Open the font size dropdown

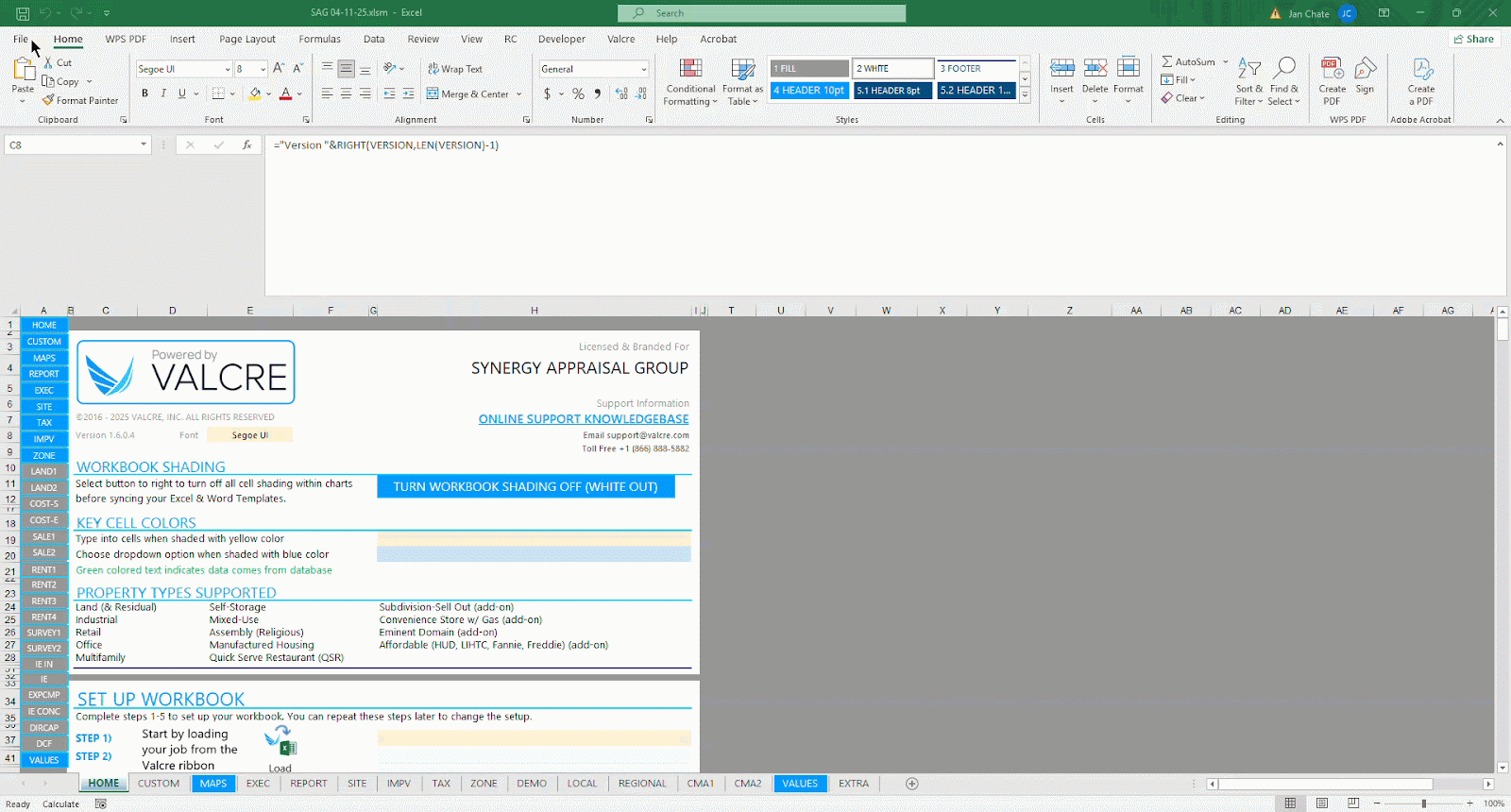[x=263, y=69]
